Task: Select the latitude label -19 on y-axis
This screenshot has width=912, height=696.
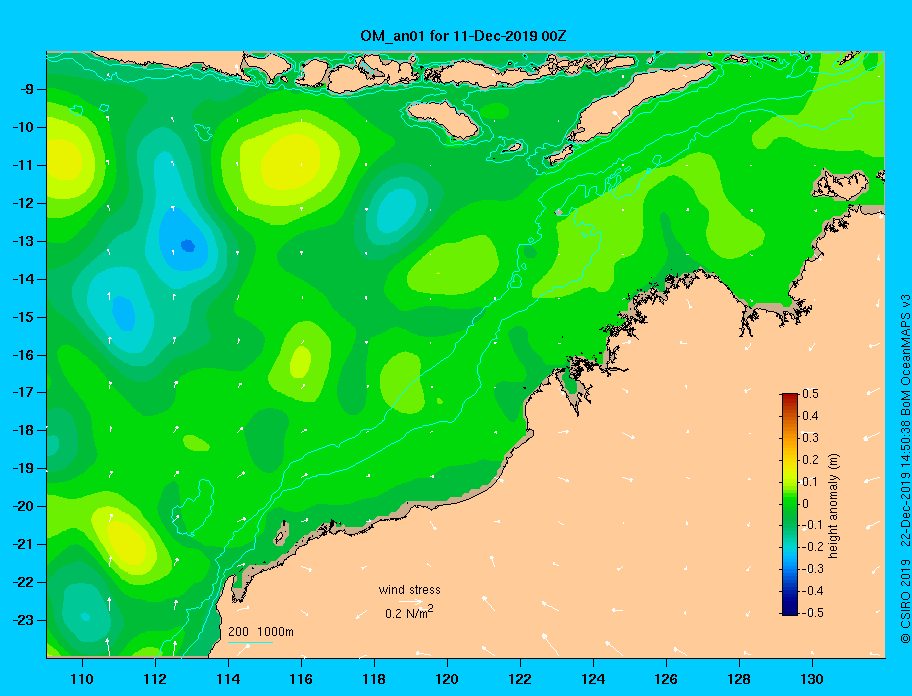Action: [x=23, y=468]
